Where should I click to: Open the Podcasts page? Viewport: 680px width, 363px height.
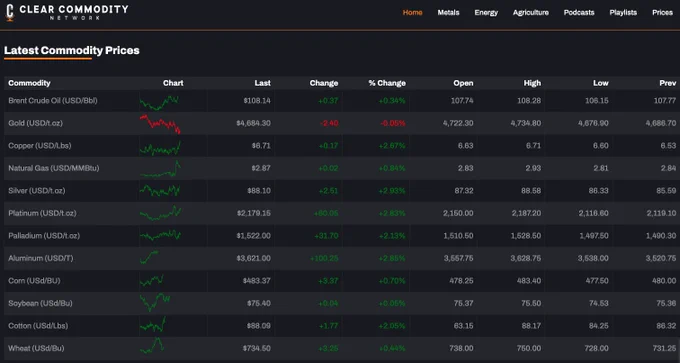coord(579,13)
